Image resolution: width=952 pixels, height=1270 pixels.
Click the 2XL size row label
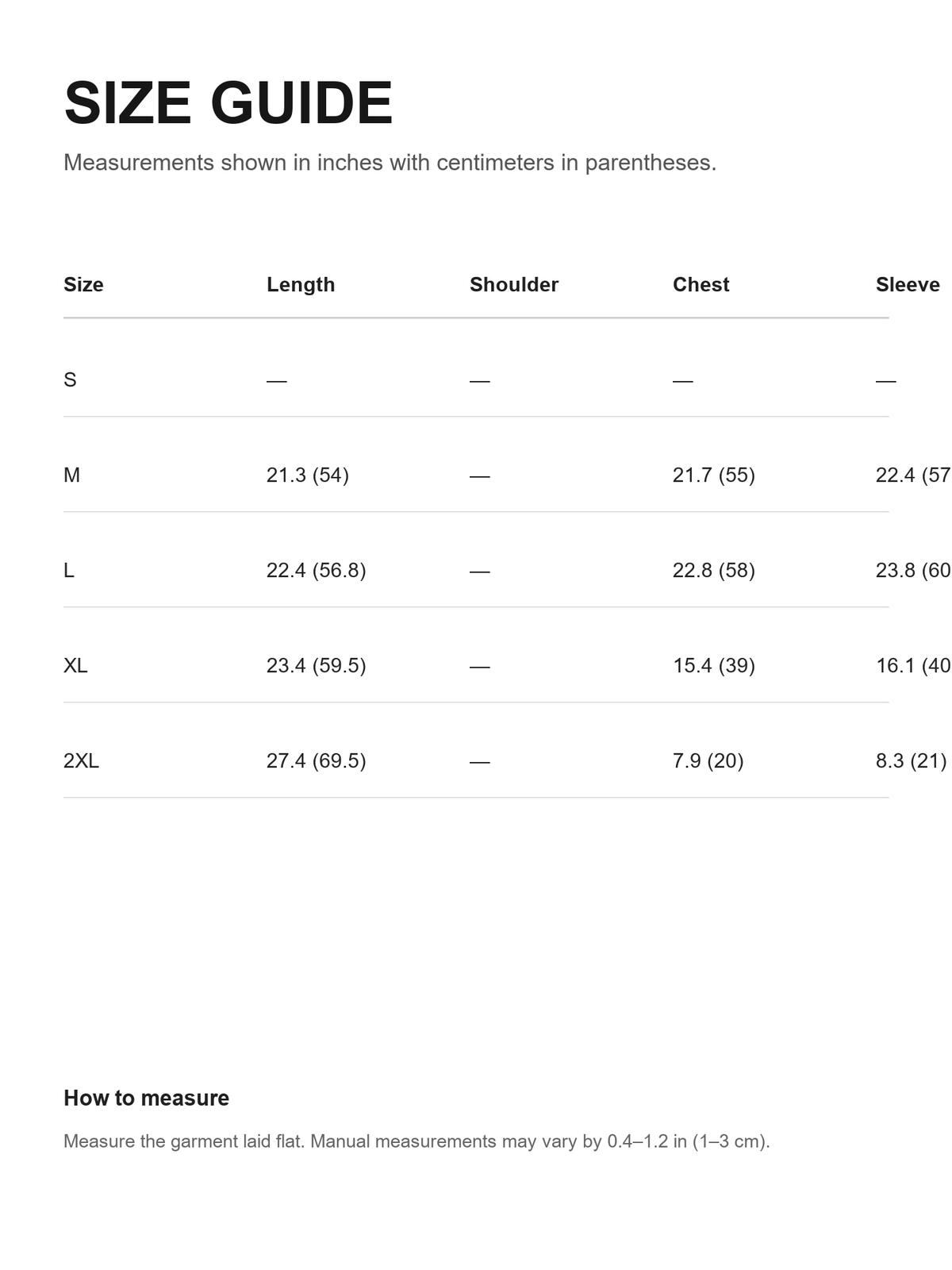[x=81, y=760]
